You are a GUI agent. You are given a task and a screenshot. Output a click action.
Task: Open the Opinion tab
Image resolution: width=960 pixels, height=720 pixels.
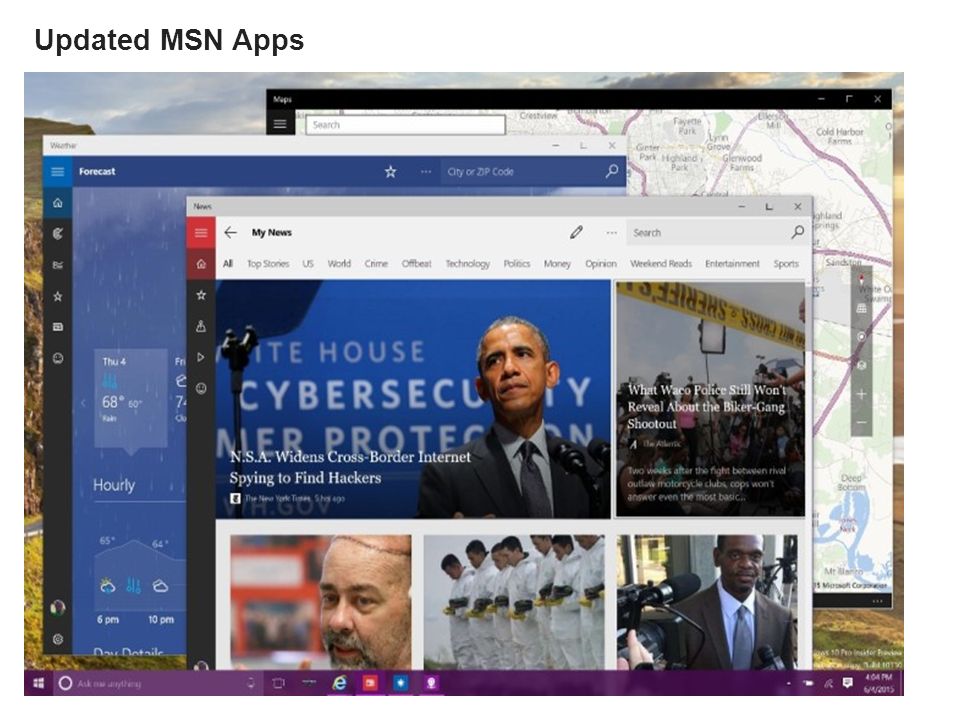(x=601, y=264)
